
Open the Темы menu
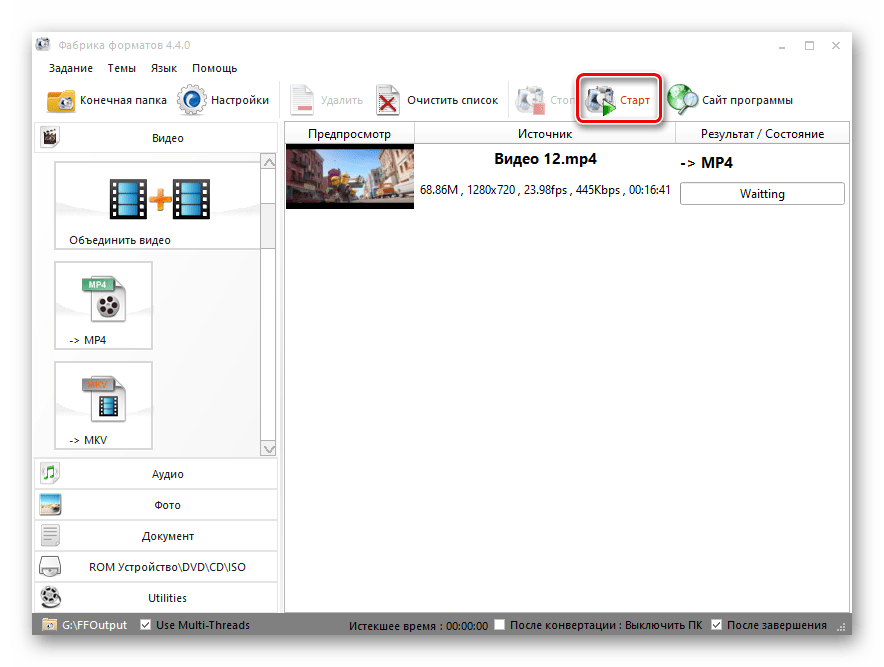[122, 68]
